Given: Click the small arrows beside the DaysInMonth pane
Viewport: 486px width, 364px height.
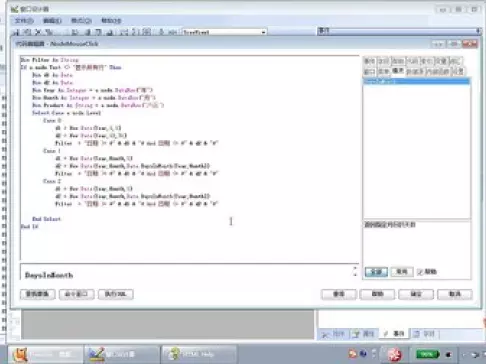Looking at the screenshot, I should pyautogui.click(x=355, y=271).
